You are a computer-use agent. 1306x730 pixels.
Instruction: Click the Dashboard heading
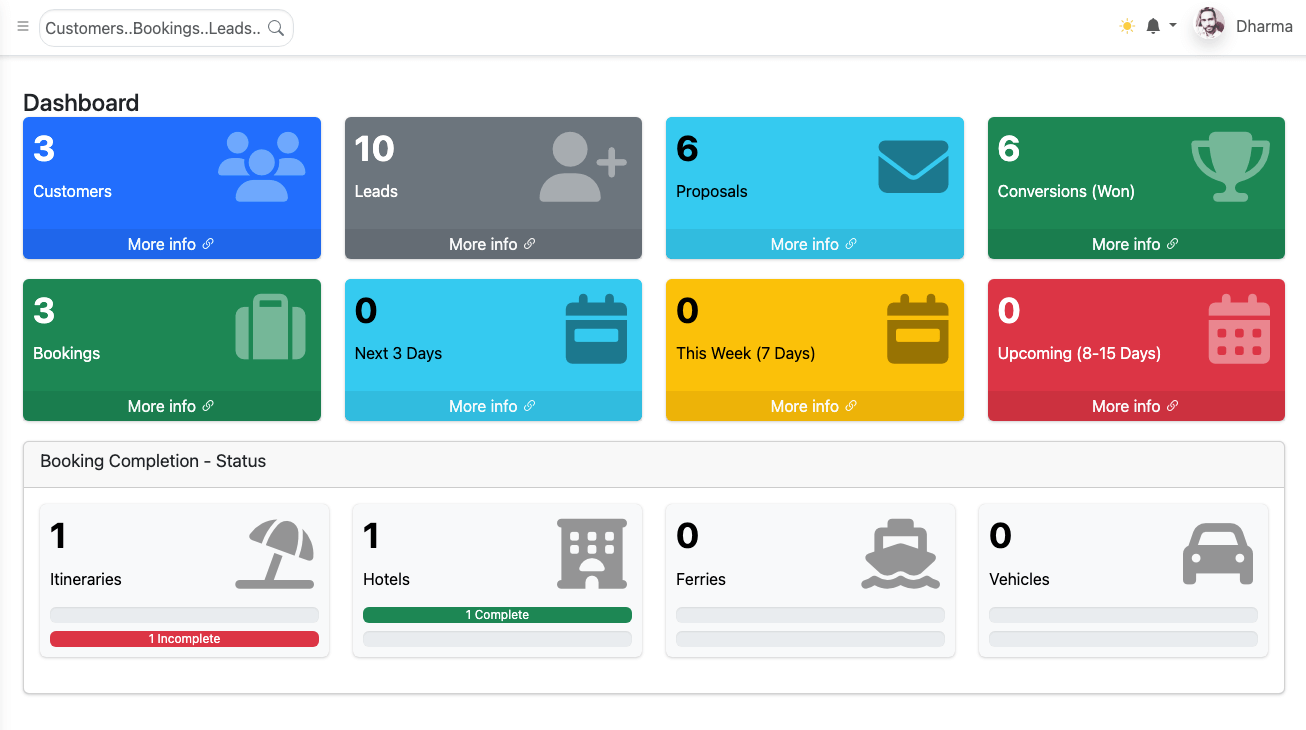81,102
